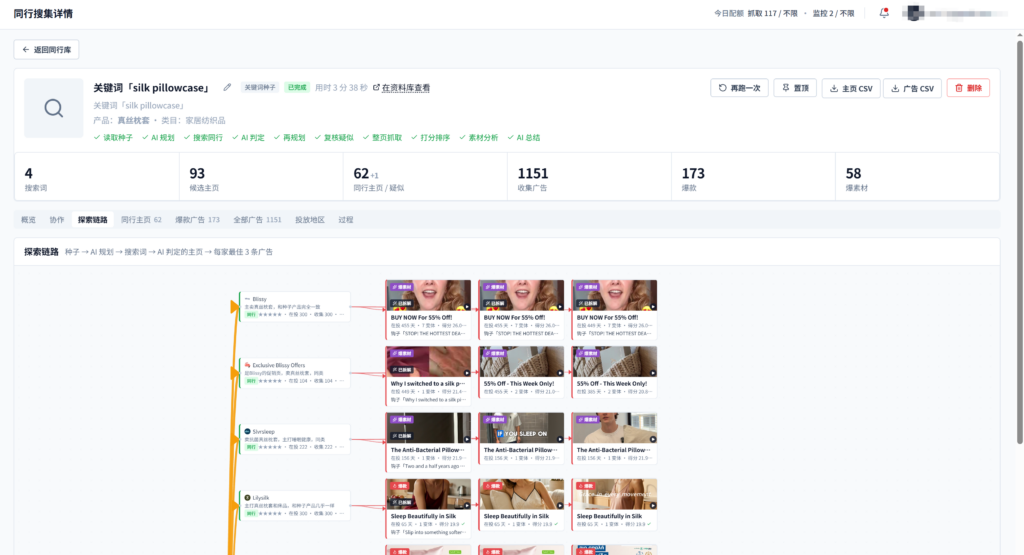Screen dimensions: 1024x555
Task: Click the 读取种子 completed step
Action: click(x=113, y=138)
